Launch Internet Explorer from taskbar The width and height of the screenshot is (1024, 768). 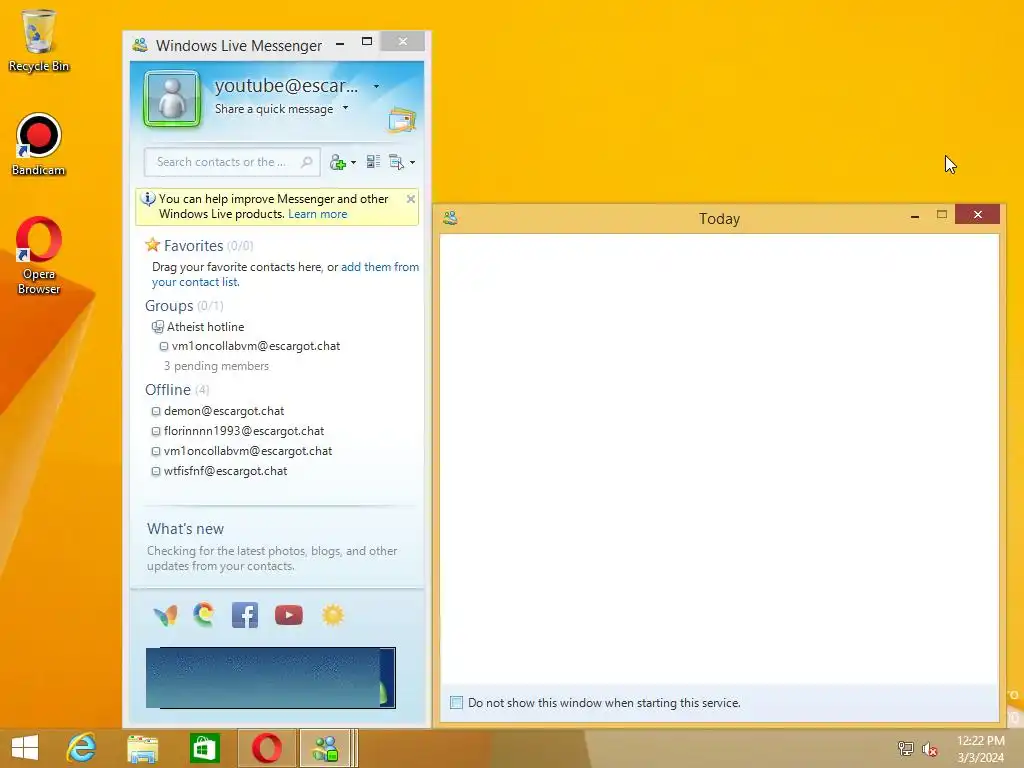(82, 748)
